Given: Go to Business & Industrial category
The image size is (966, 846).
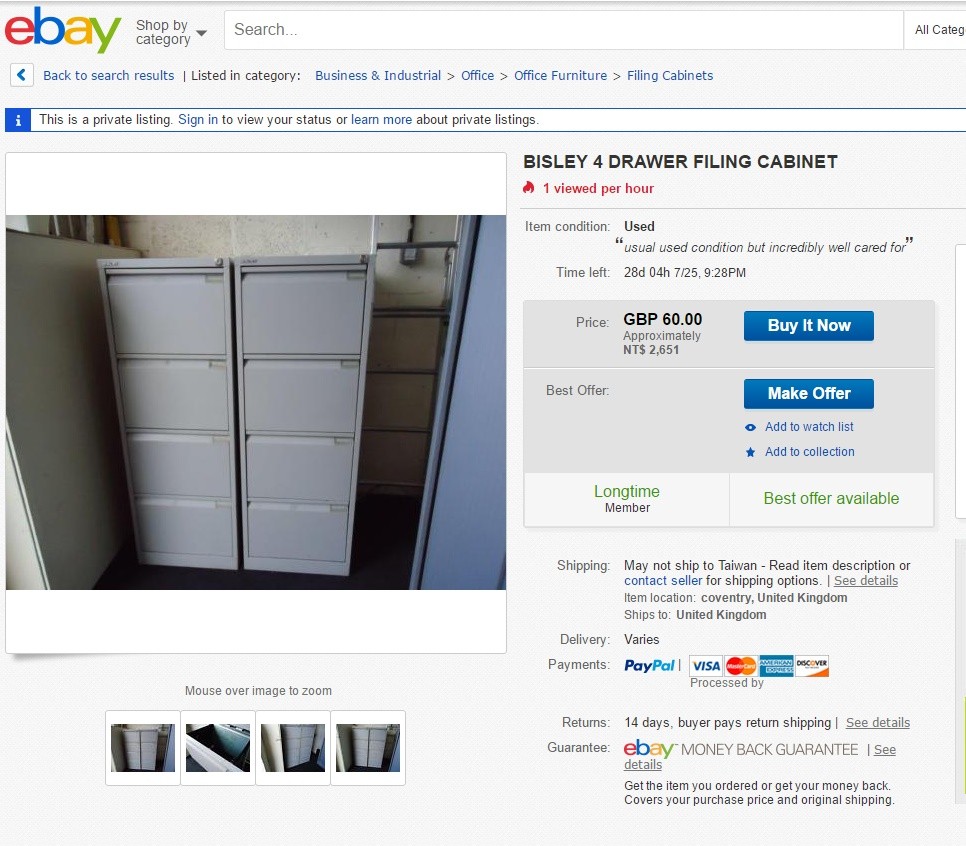Looking at the screenshot, I should click(x=378, y=75).
